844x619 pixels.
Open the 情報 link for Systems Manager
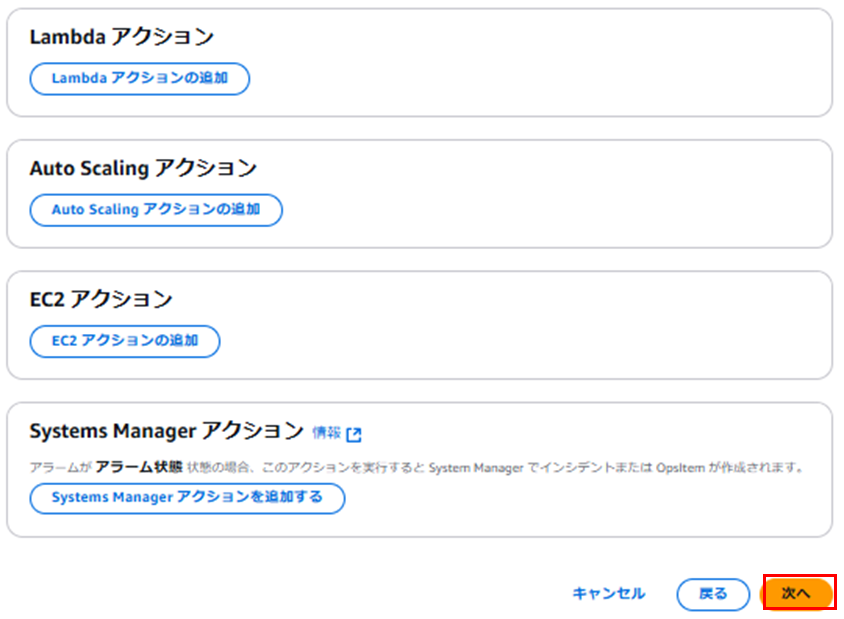[x=326, y=433]
